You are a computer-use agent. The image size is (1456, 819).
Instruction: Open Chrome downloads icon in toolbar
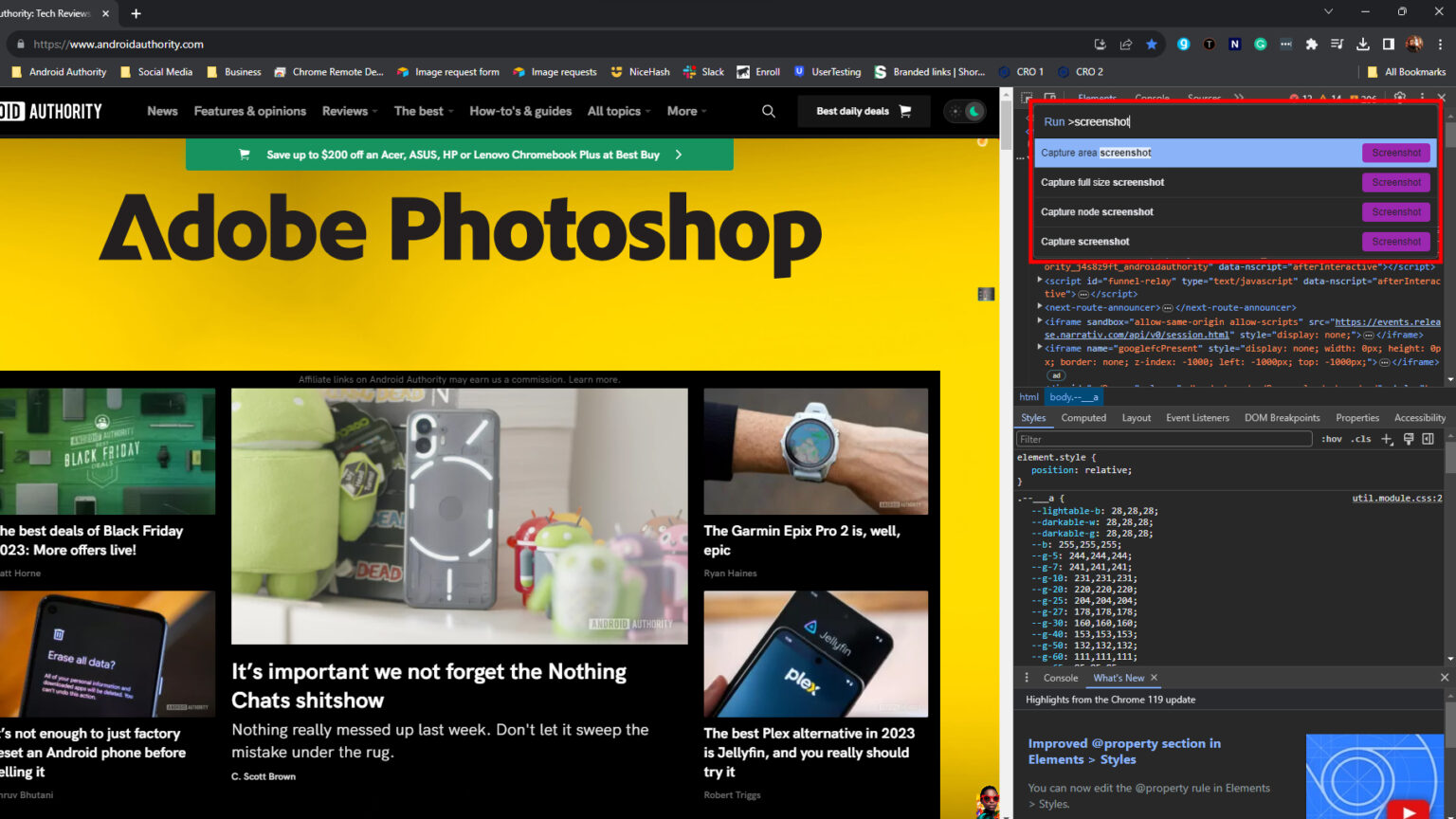pos(1362,44)
